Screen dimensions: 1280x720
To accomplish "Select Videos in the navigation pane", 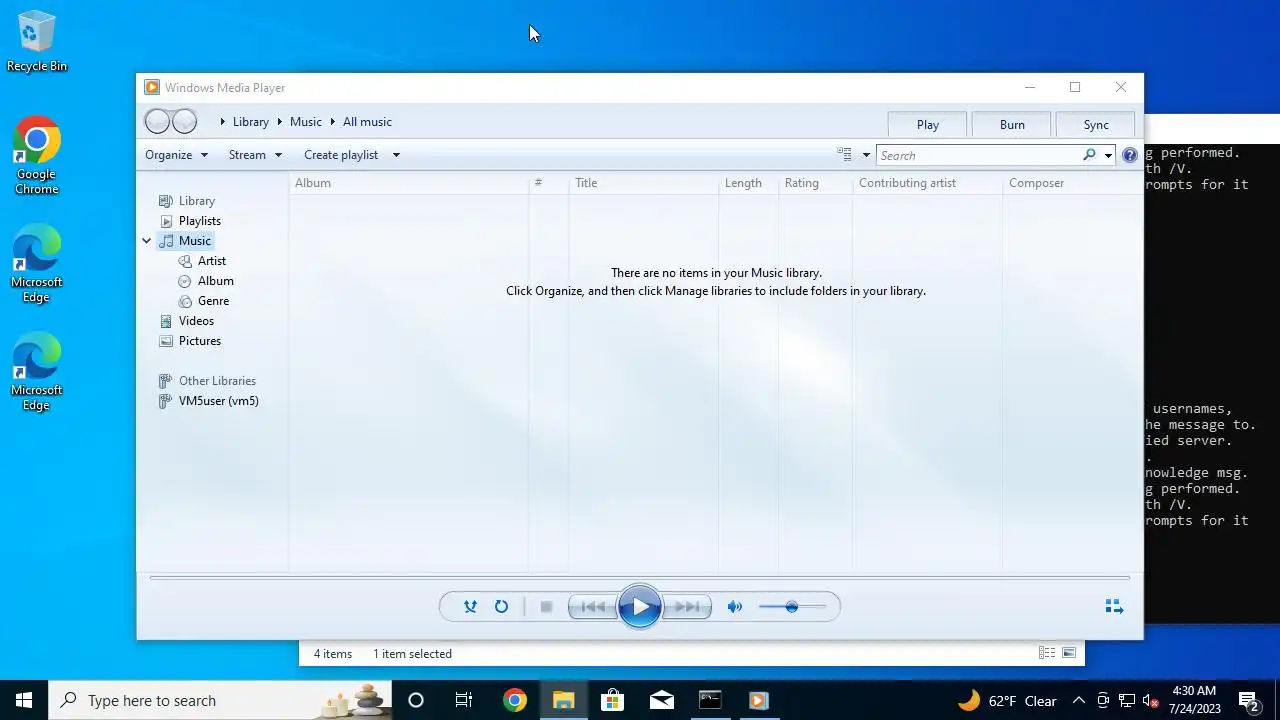I will 196,321.
